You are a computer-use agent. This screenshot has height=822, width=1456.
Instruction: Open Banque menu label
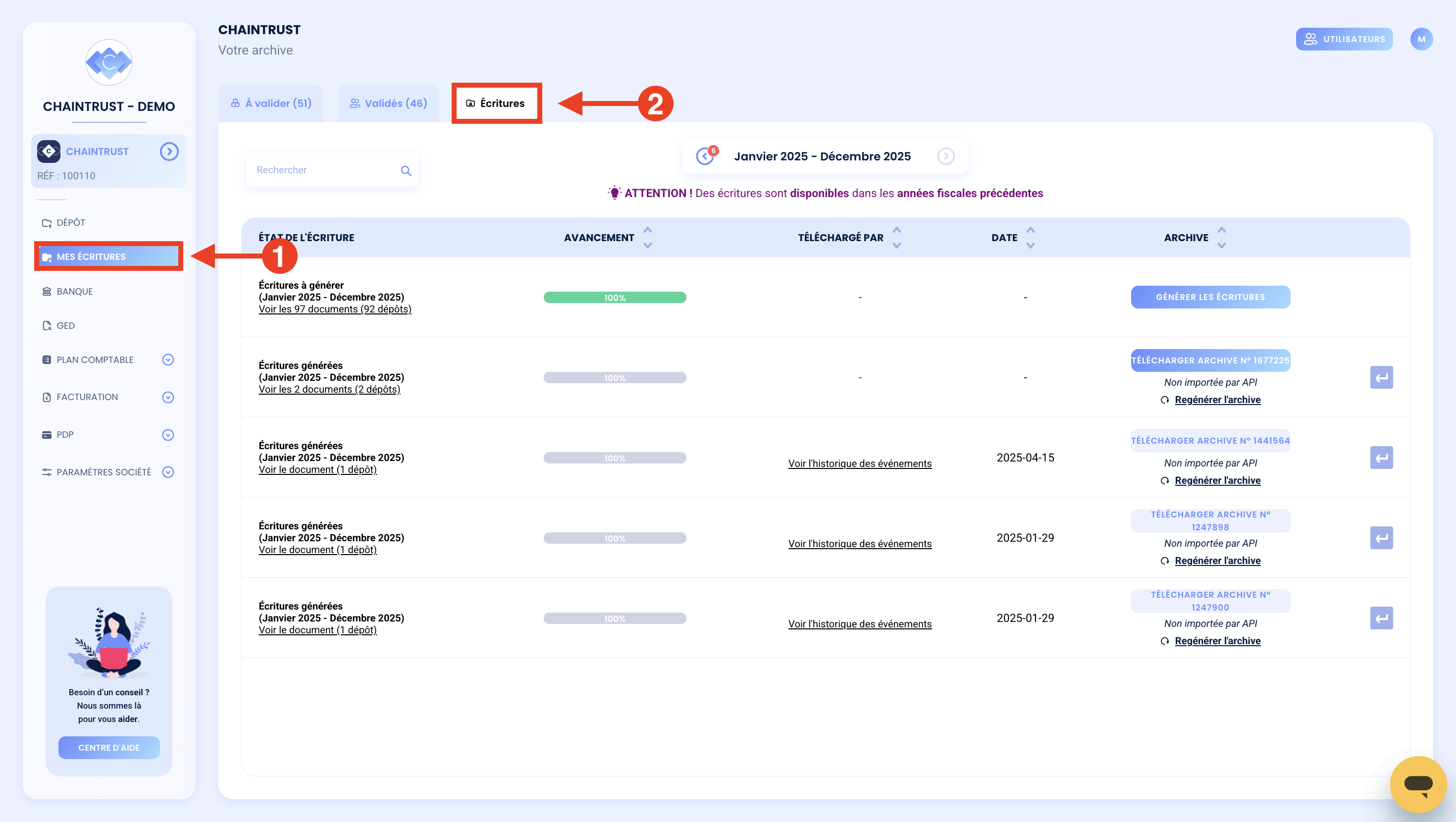click(75, 291)
